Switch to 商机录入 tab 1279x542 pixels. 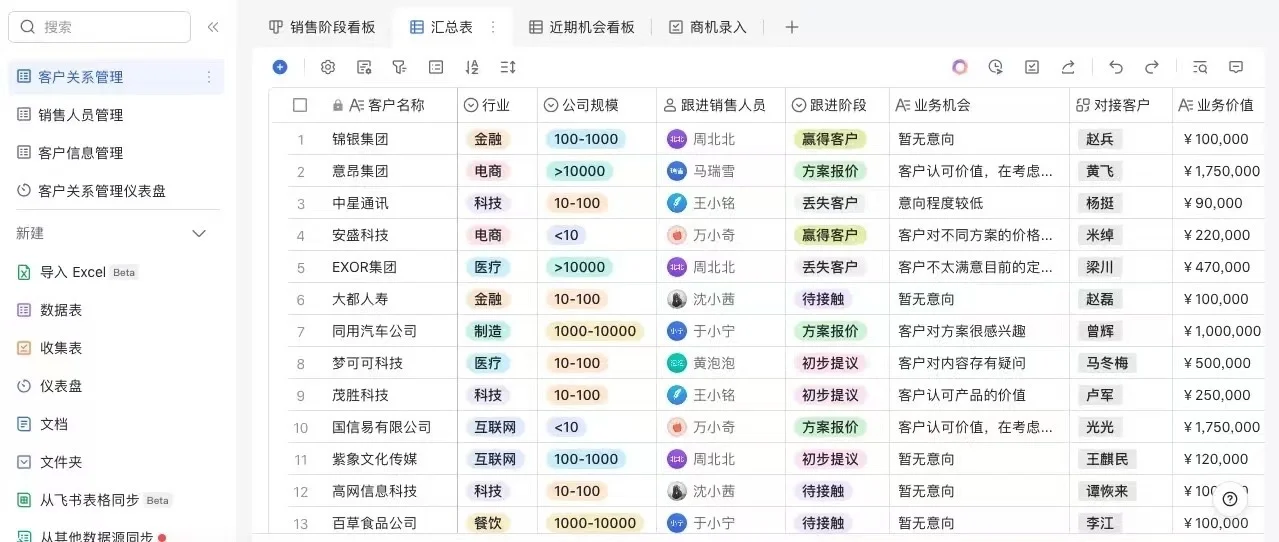pyautogui.click(x=708, y=27)
